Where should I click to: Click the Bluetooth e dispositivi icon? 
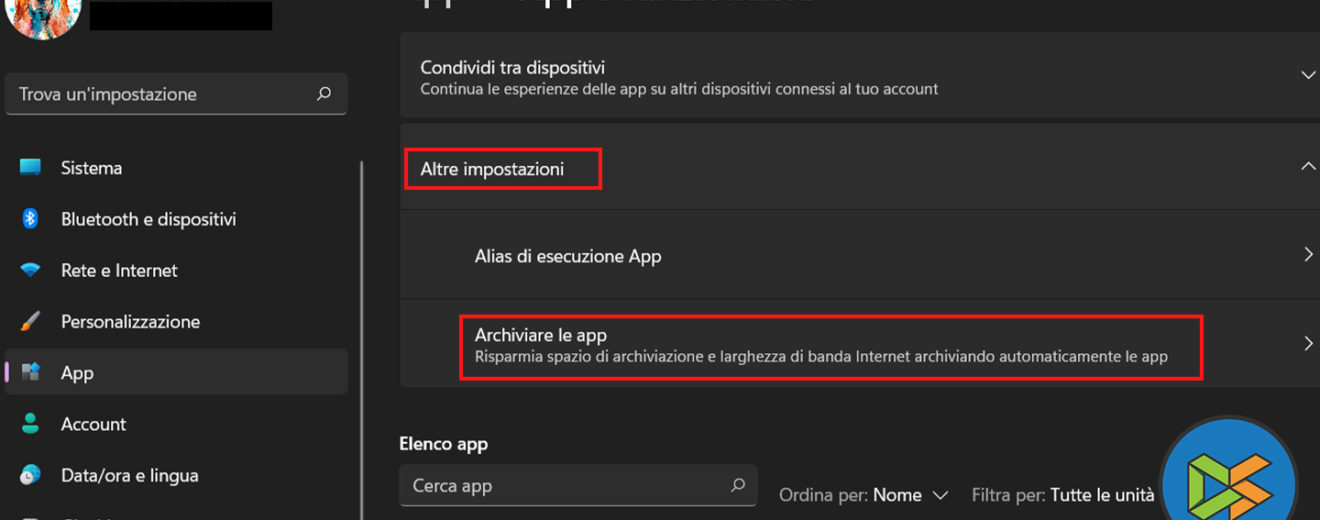30,219
